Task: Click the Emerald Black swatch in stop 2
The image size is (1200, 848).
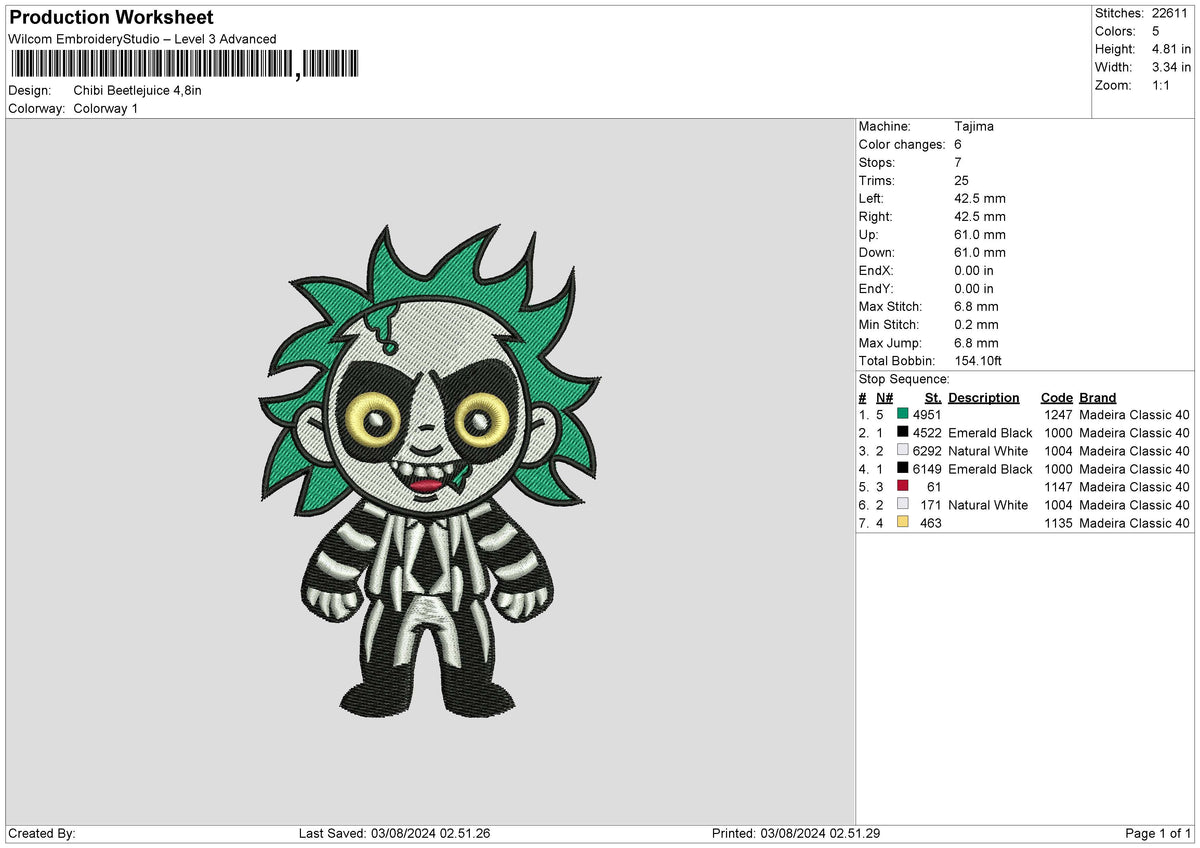Action: (901, 433)
